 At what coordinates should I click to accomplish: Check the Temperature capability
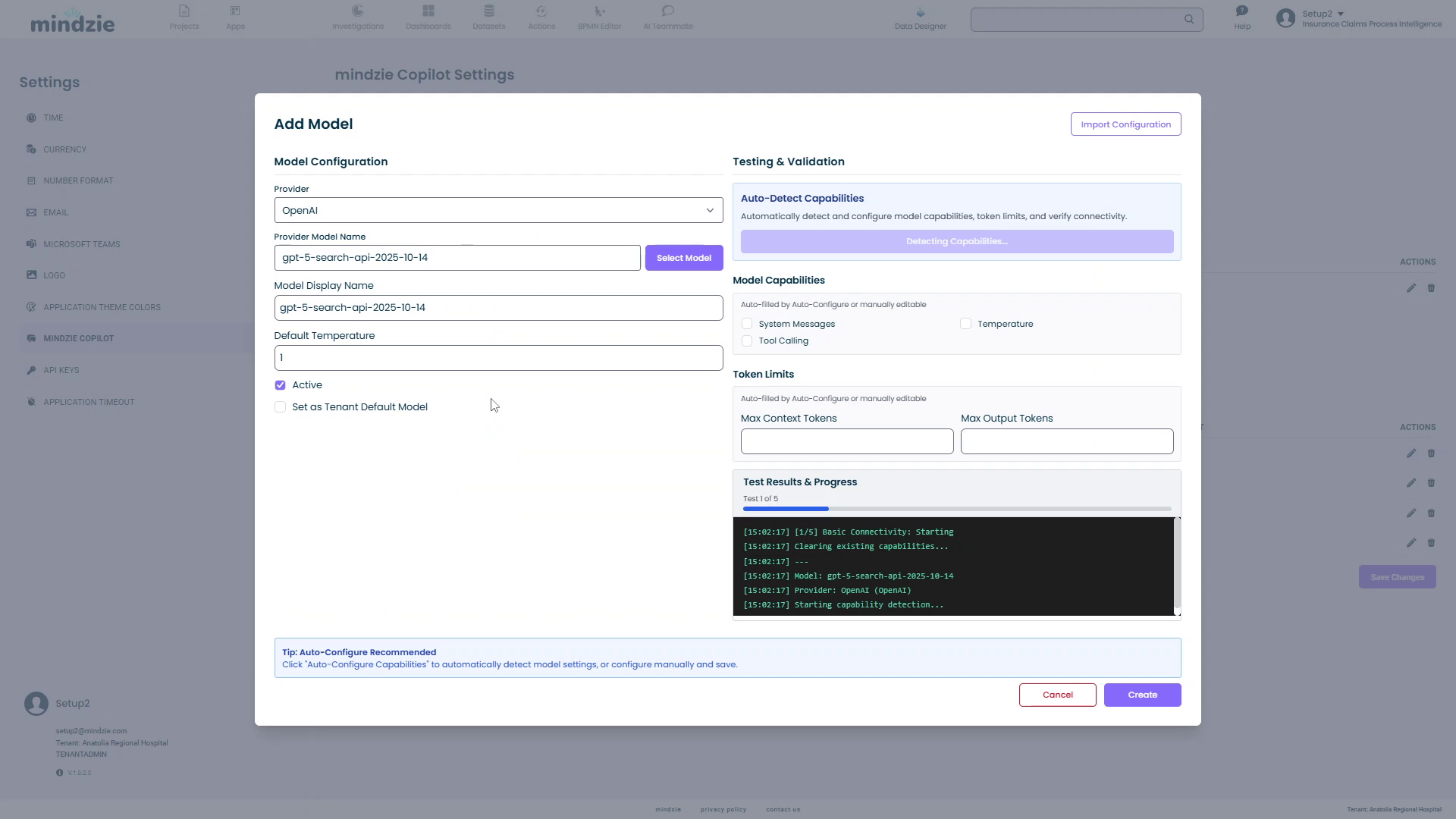pyautogui.click(x=965, y=324)
